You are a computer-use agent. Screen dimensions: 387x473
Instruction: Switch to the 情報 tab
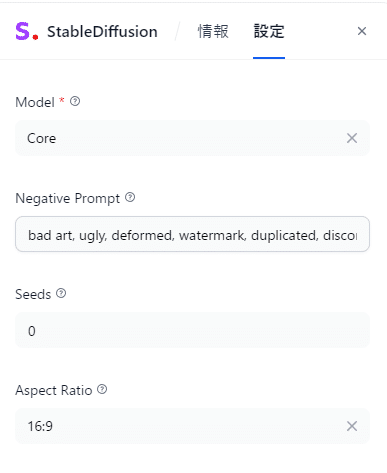point(213,32)
